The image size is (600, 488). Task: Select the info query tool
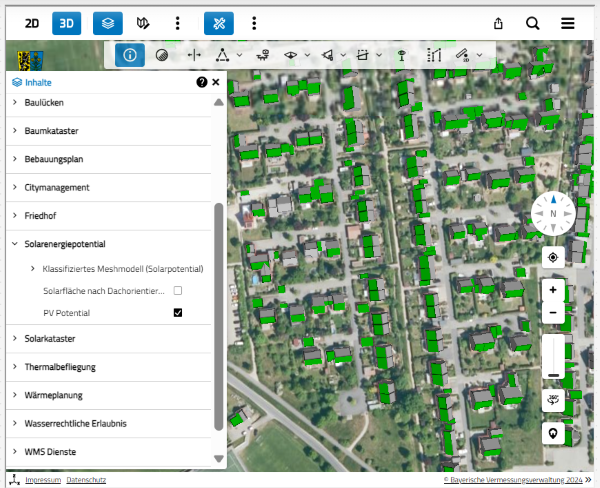pyautogui.click(x=129, y=55)
